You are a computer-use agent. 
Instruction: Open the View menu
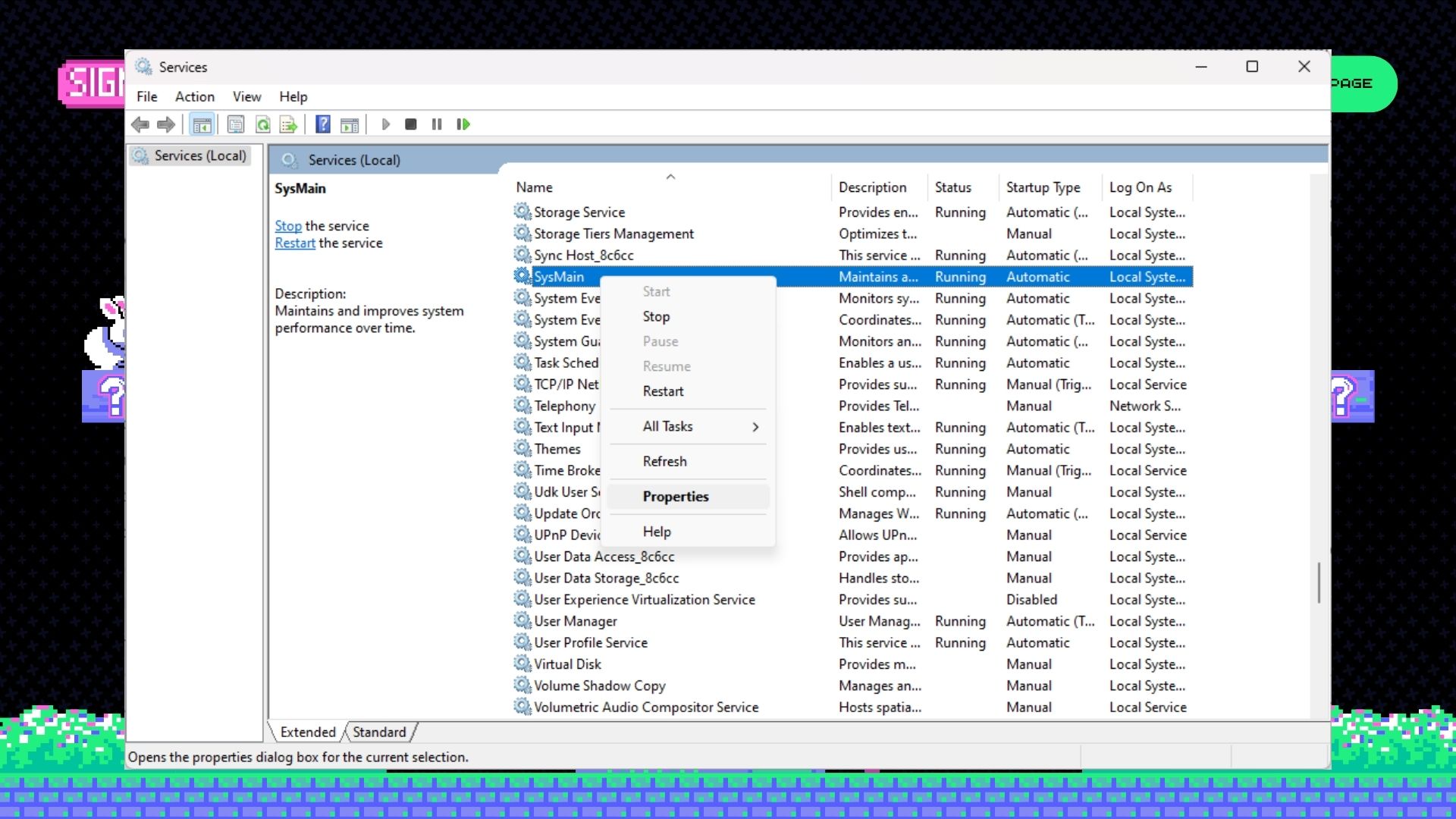[x=247, y=96]
